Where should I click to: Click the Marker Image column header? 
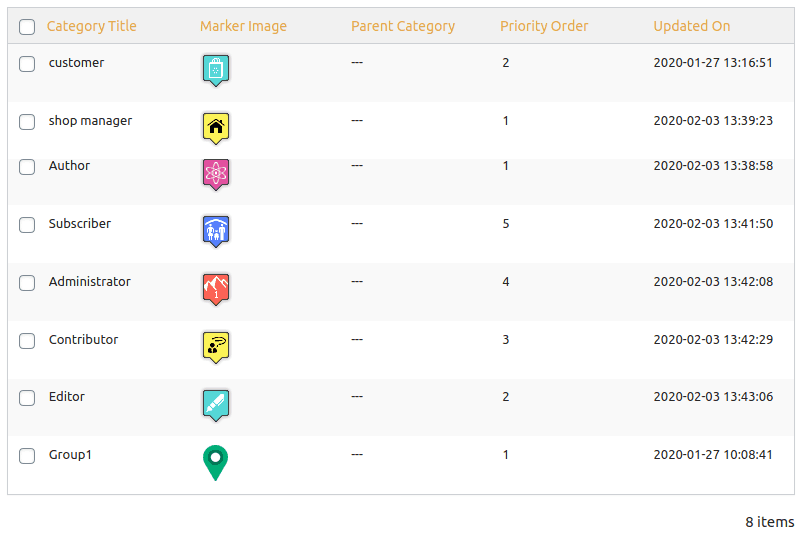pyautogui.click(x=243, y=26)
